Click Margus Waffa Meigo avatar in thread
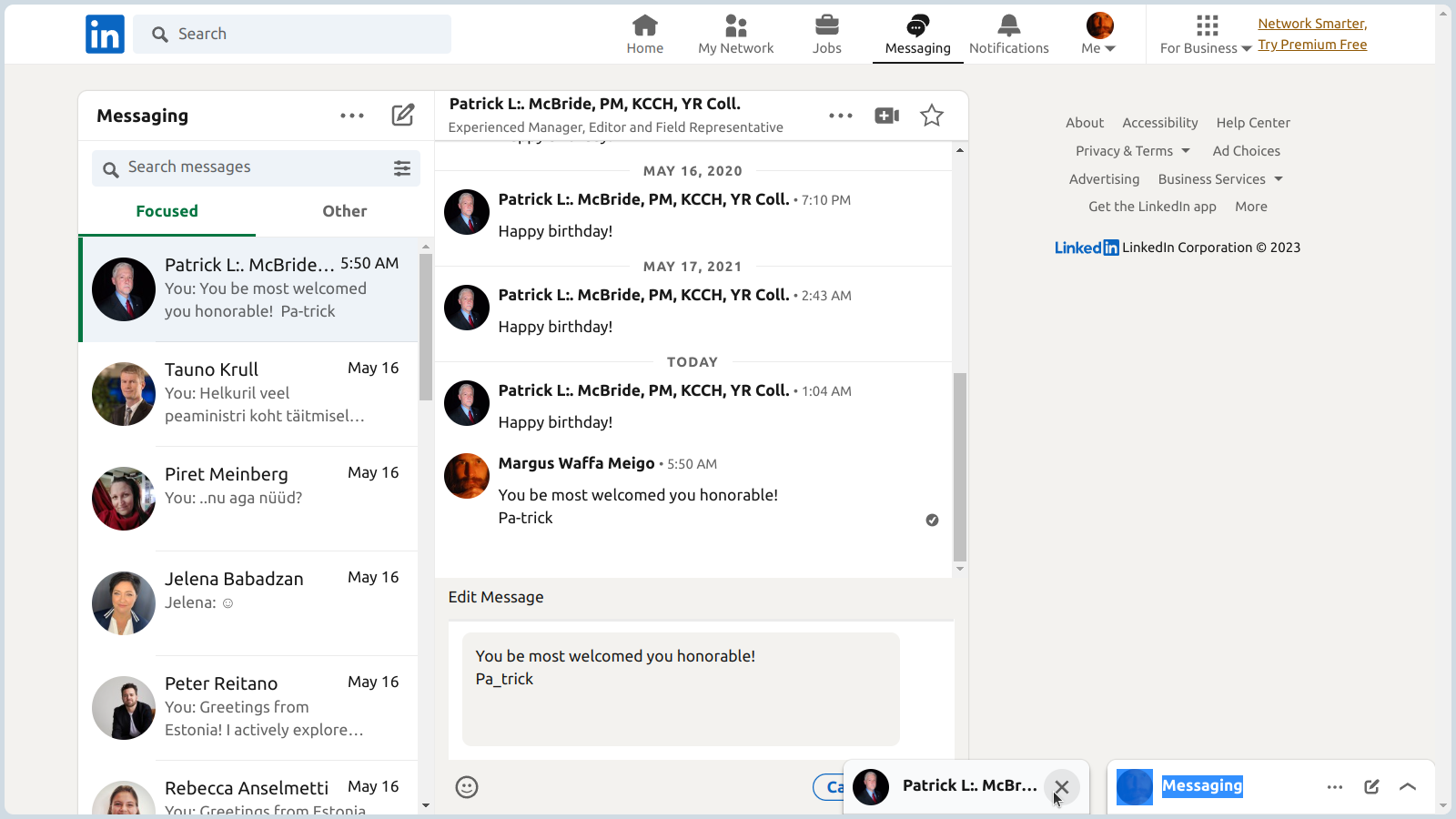1456x819 pixels. point(467,476)
